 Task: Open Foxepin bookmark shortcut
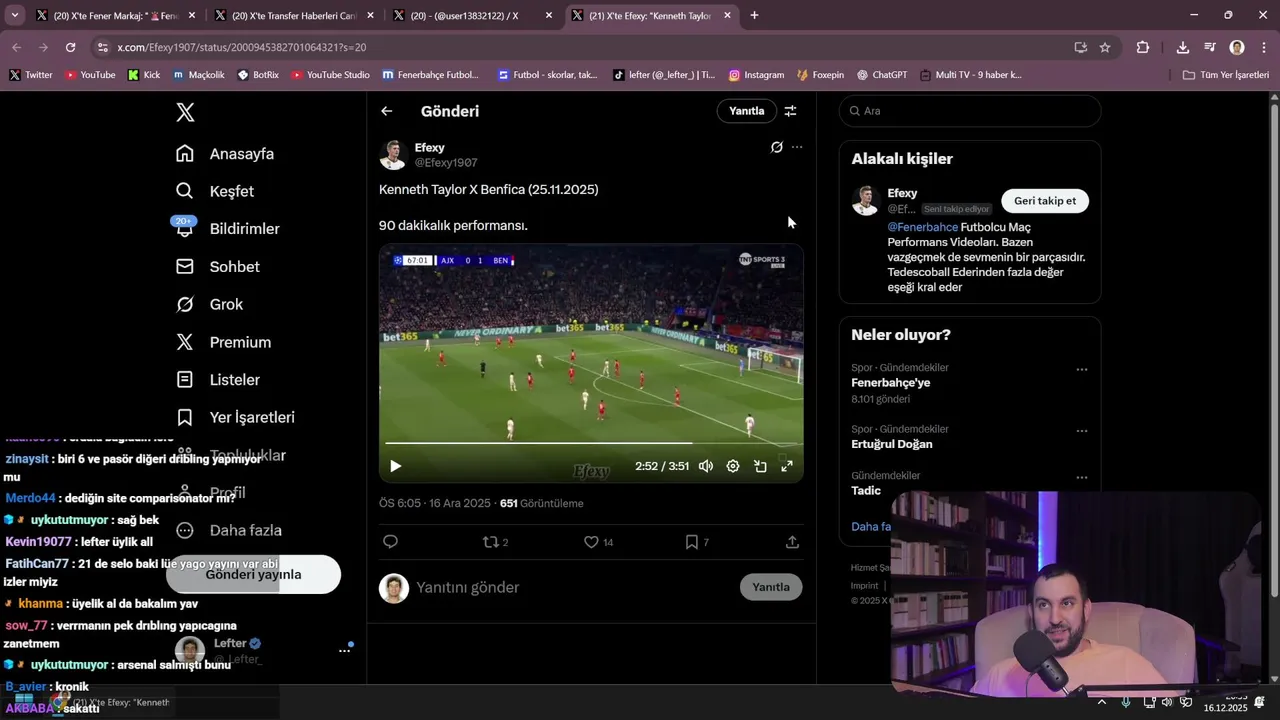pos(820,75)
